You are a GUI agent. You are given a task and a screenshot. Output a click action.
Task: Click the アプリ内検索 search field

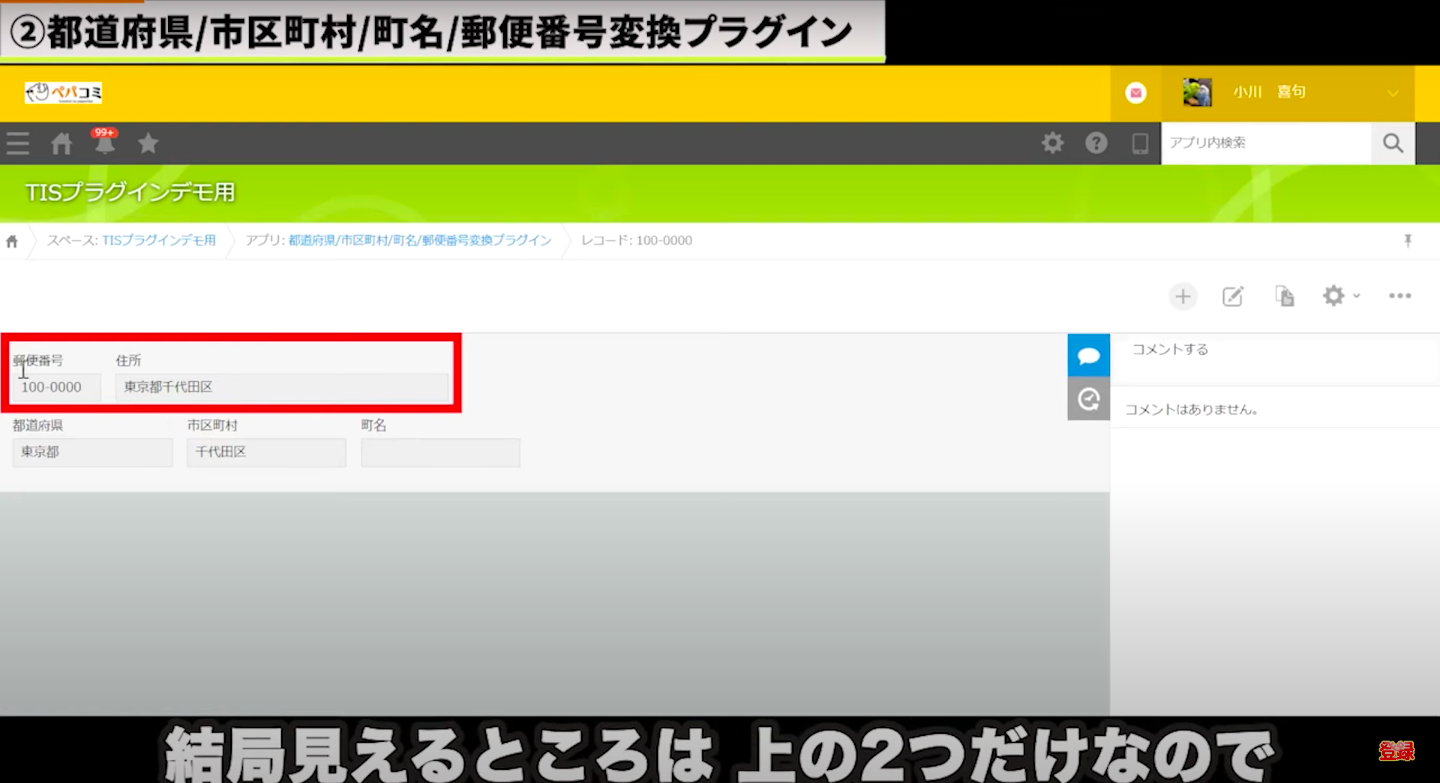point(1265,143)
